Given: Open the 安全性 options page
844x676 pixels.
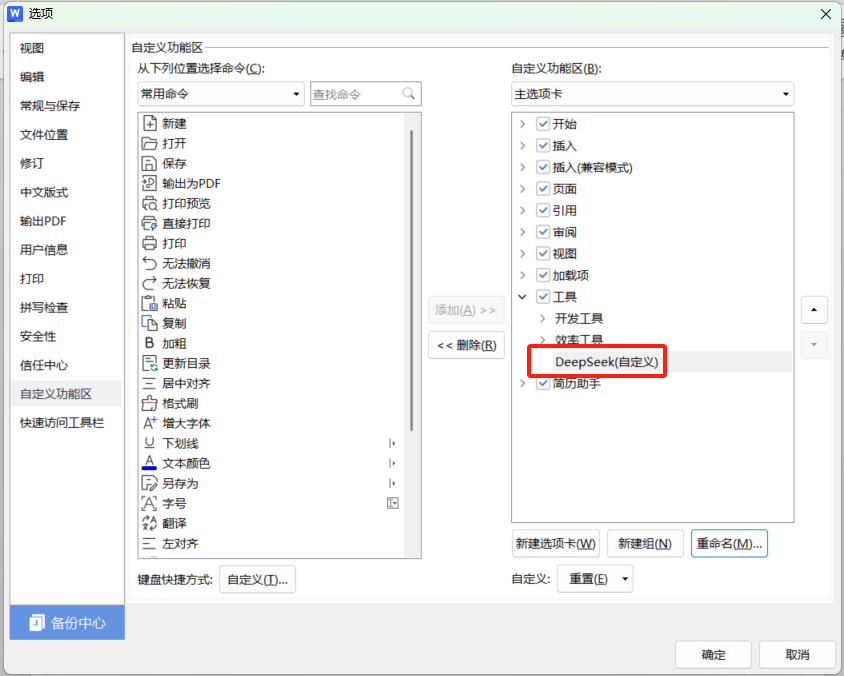Looking at the screenshot, I should coord(38,336).
